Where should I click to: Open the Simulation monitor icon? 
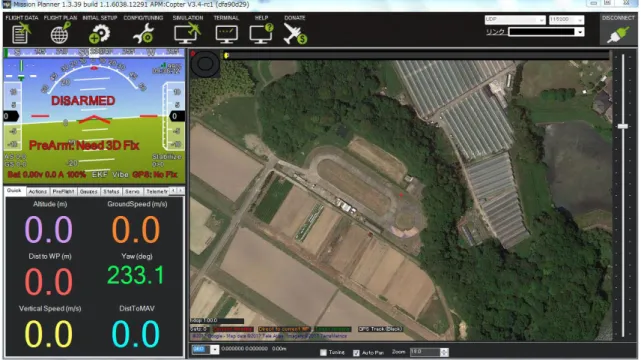[x=187, y=34]
